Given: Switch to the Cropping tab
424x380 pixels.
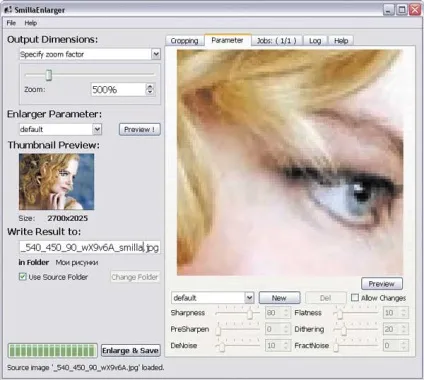Looking at the screenshot, I should coord(184,41).
